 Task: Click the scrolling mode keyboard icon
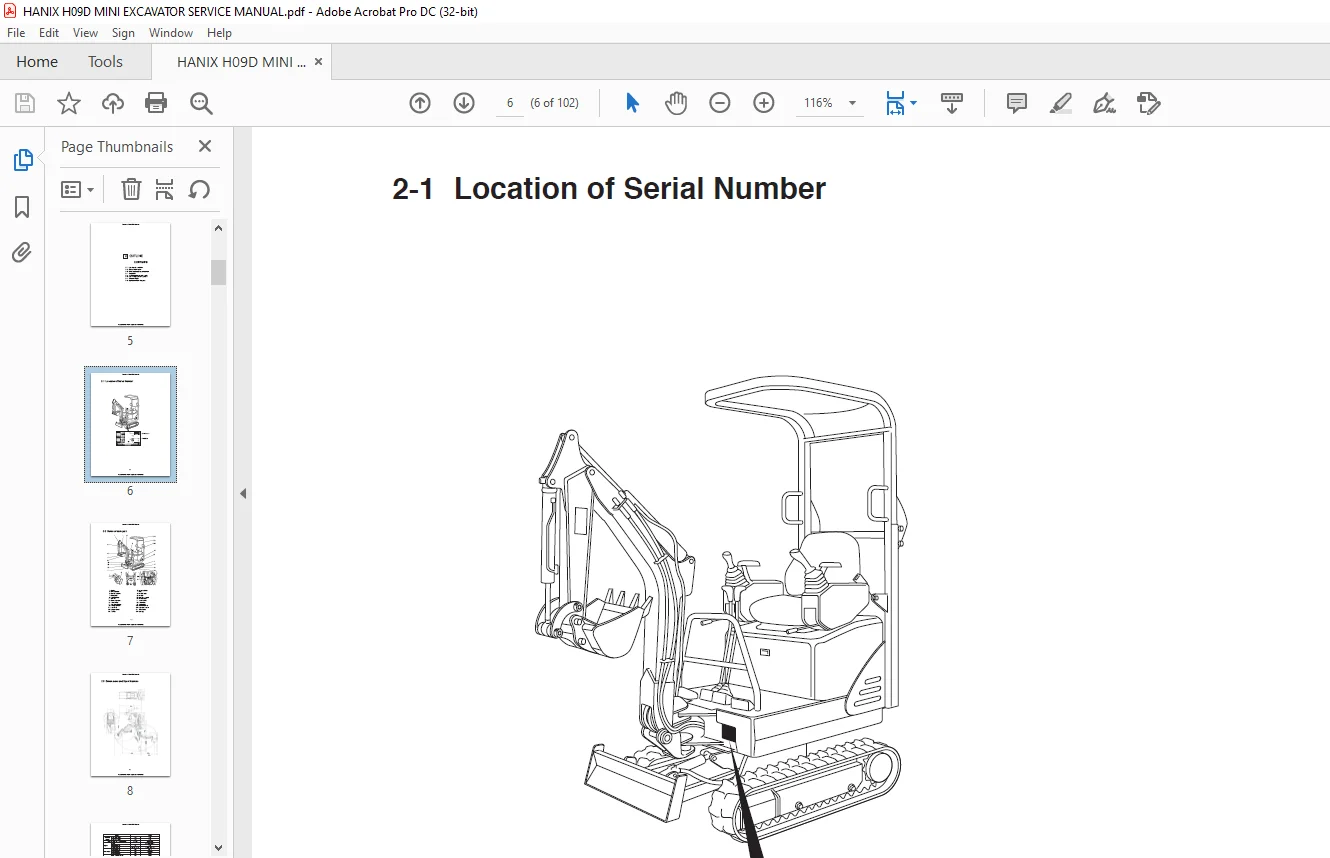click(952, 103)
